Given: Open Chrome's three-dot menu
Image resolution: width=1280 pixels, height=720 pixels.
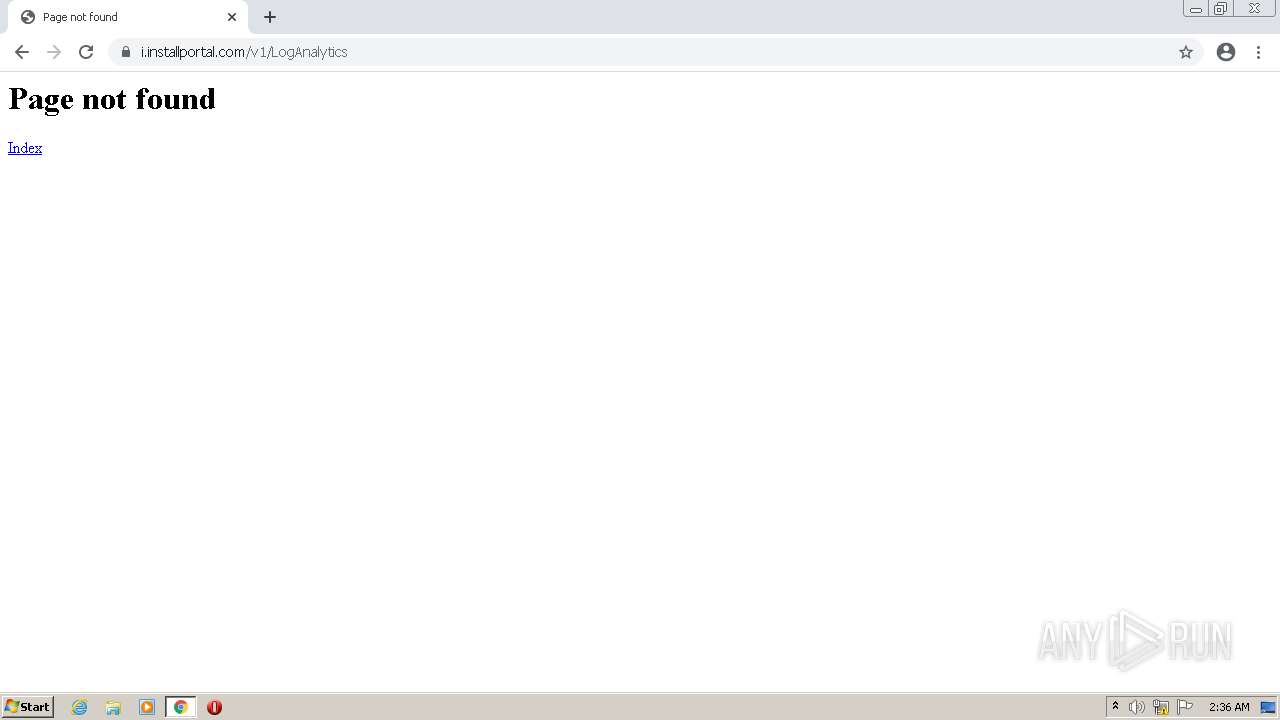Looking at the screenshot, I should [1258, 52].
